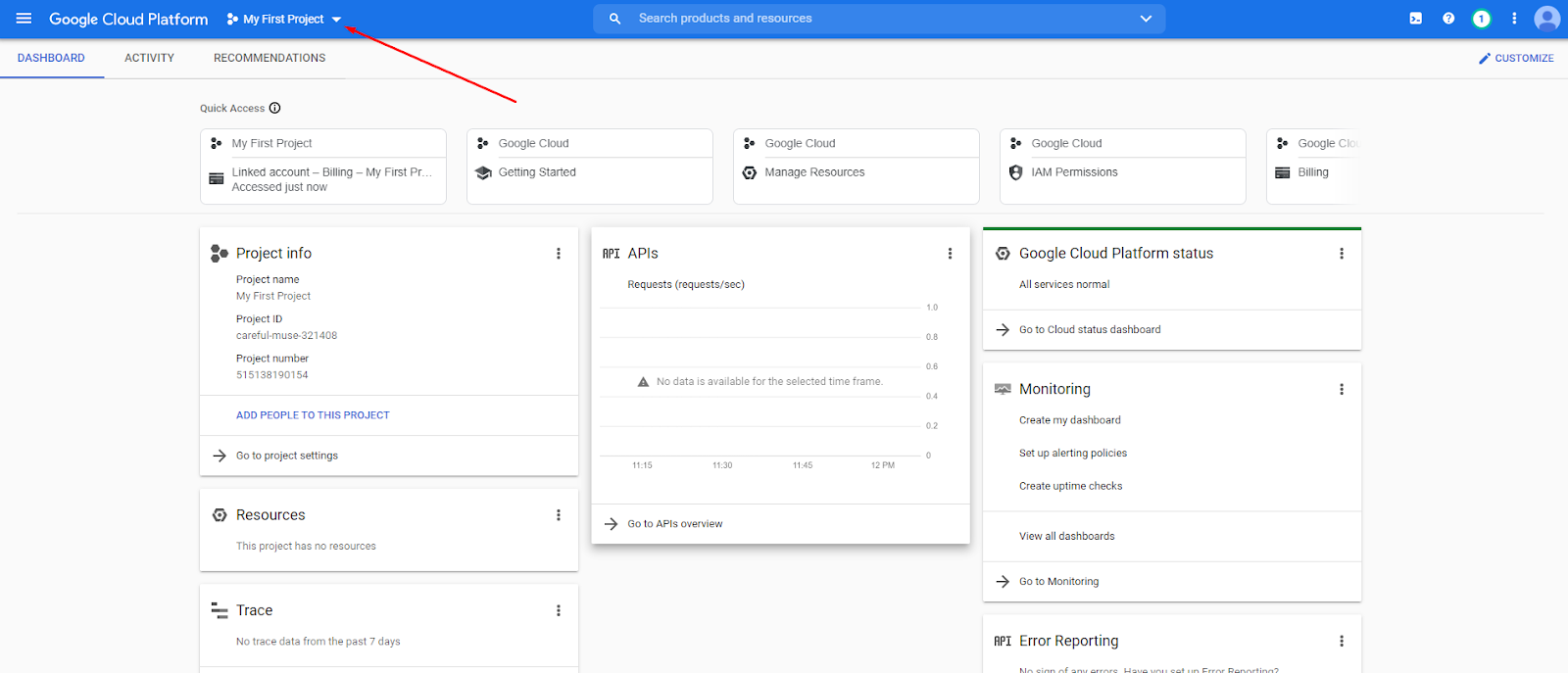Click the Quick Access info icon

(275, 108)
